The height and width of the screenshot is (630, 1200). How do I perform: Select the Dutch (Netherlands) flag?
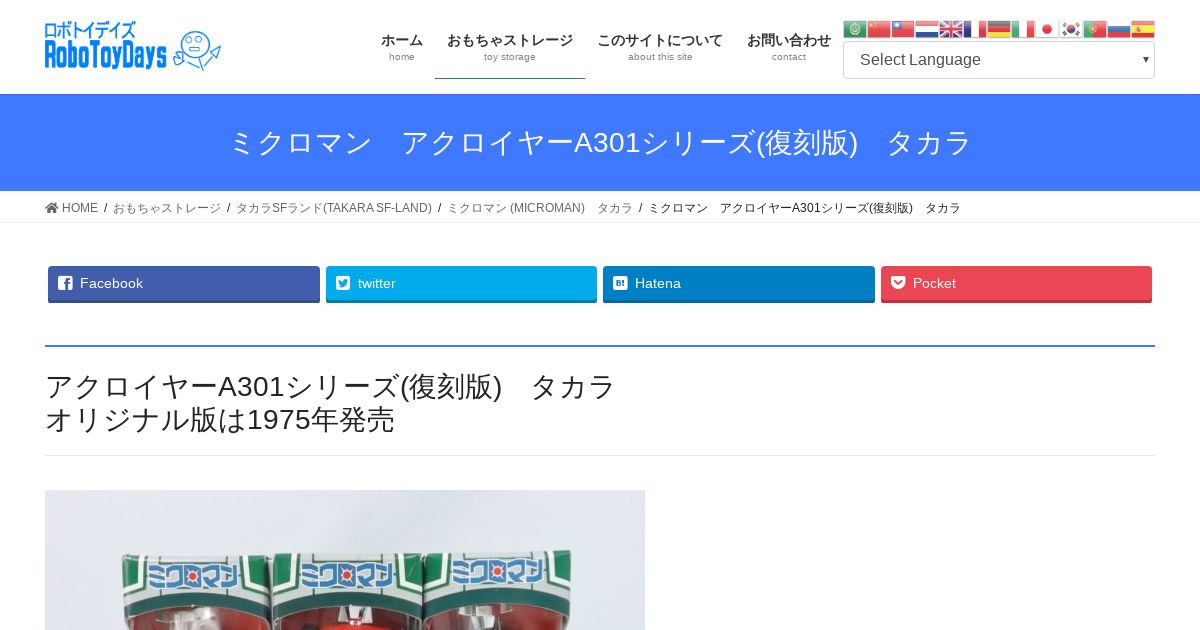tap(927, 29)
